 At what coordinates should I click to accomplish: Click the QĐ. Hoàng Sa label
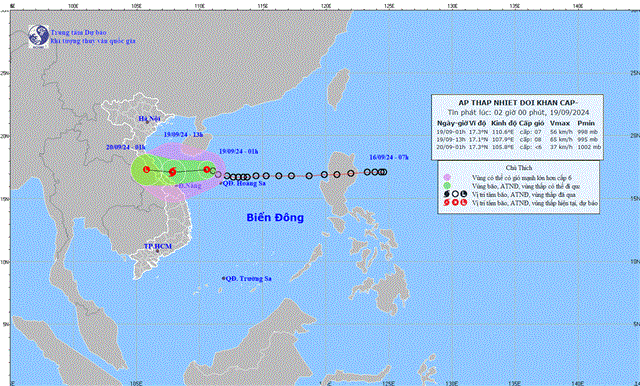tap(244, 184)
